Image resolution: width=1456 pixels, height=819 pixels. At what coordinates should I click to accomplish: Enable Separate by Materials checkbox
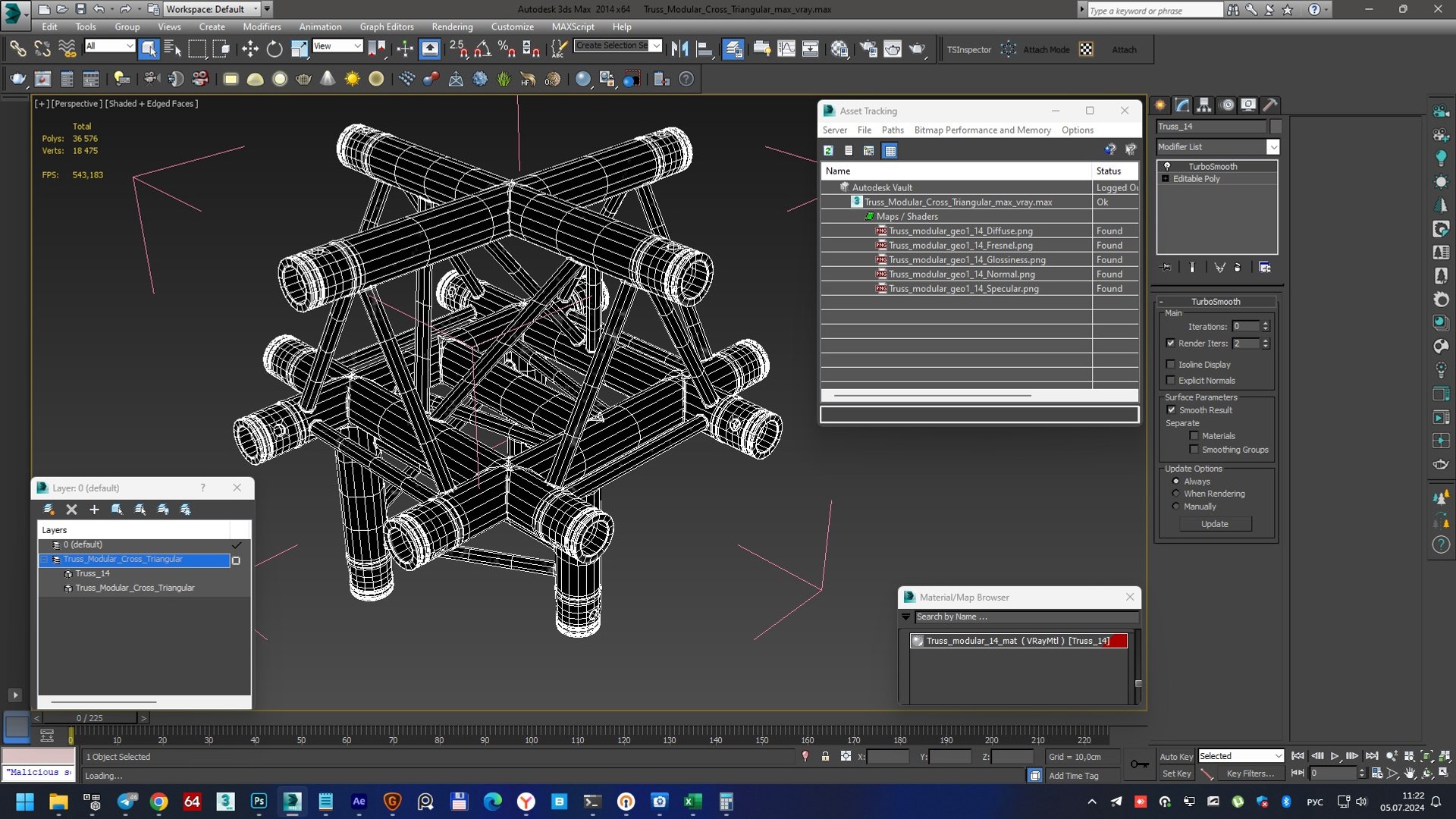[x=1194, y=436]
